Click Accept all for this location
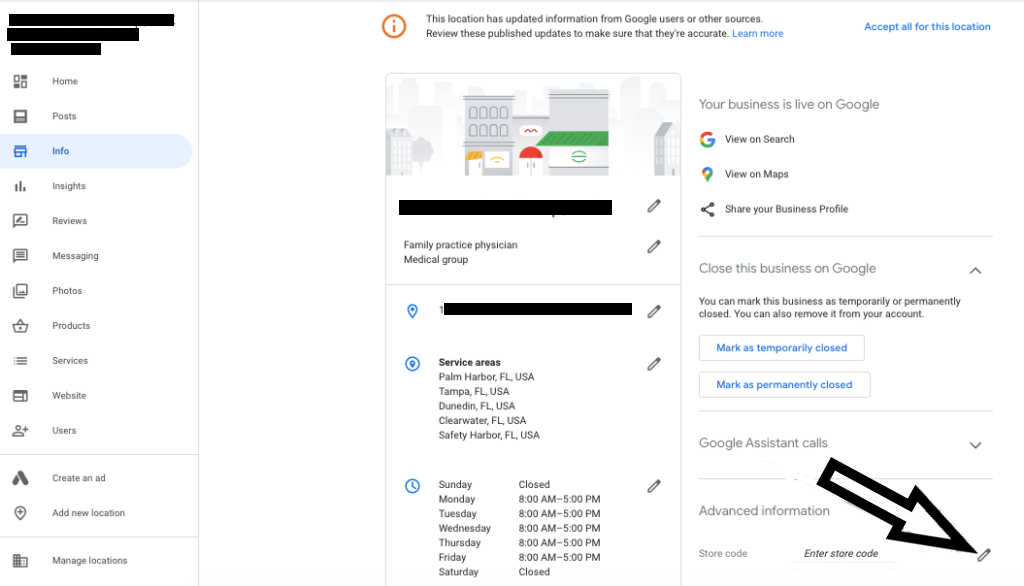Screen dimensions: 1024x586 927,27
